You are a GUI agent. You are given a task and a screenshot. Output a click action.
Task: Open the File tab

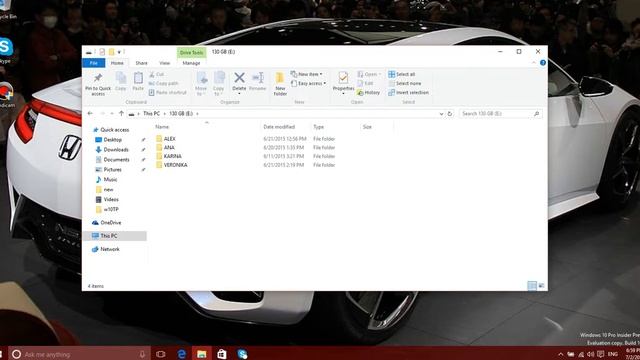click(x=93, y=63)
